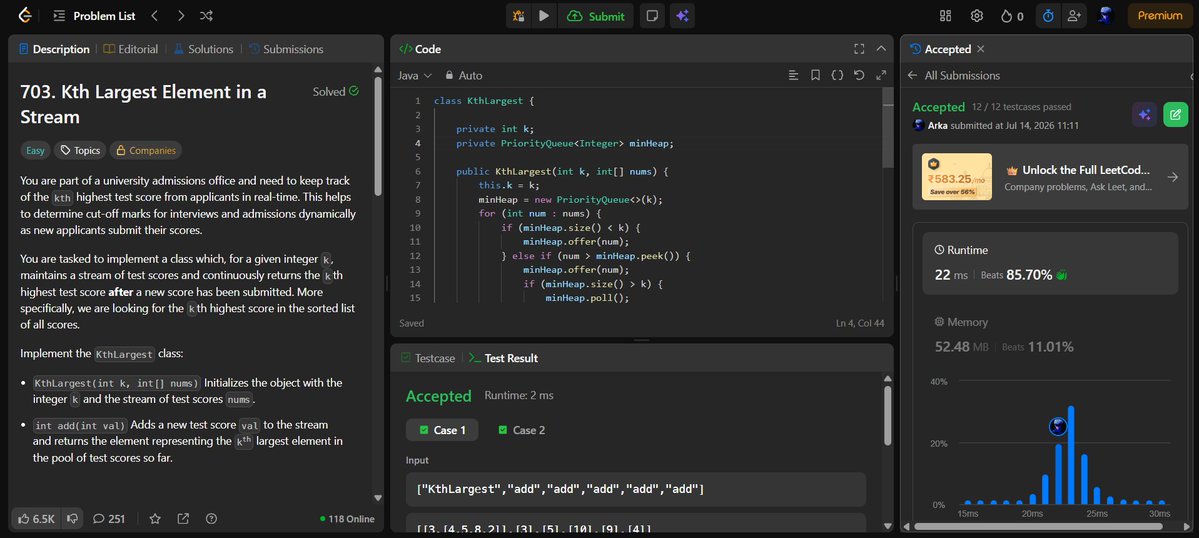Submit the solution
This screenshot has width=1199, height=538.
point(596,15)
